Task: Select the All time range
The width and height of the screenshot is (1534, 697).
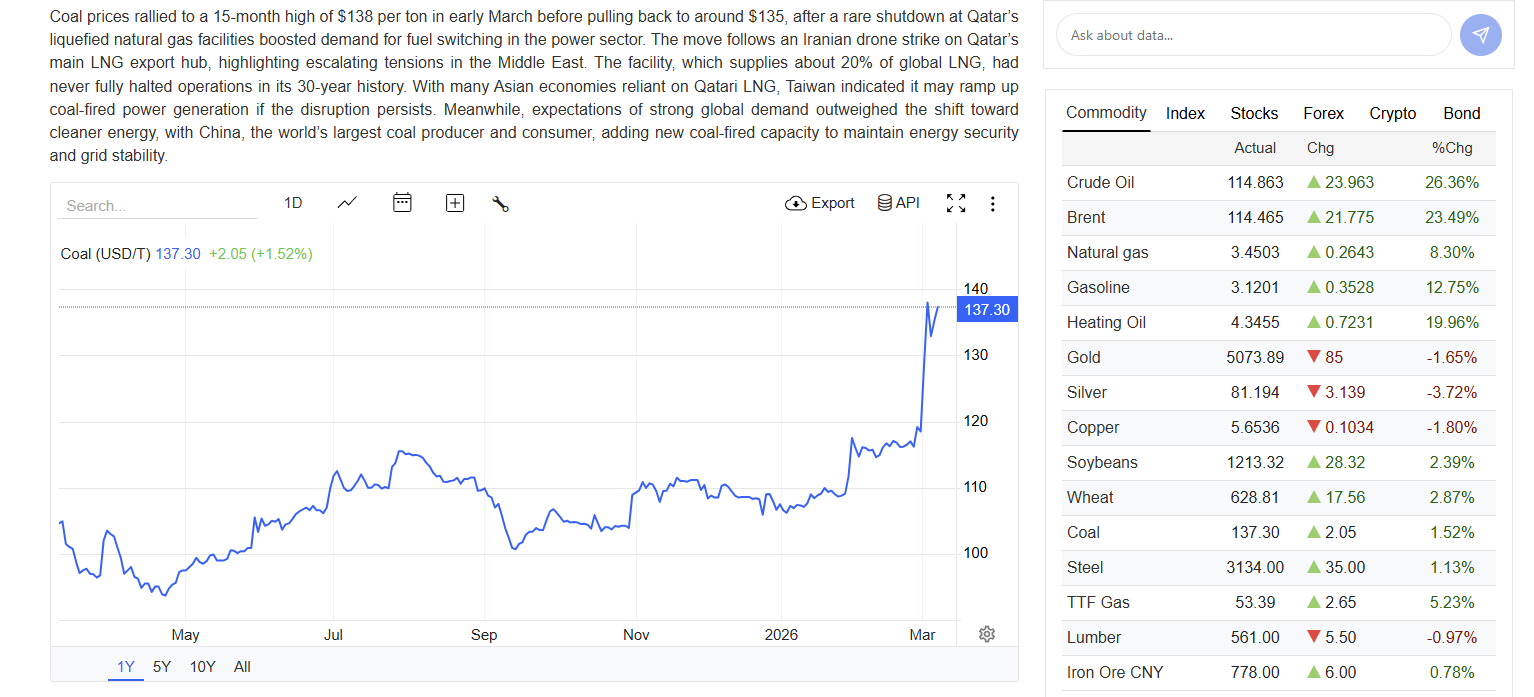Action: pyautogui.click(x=242, y=667)
